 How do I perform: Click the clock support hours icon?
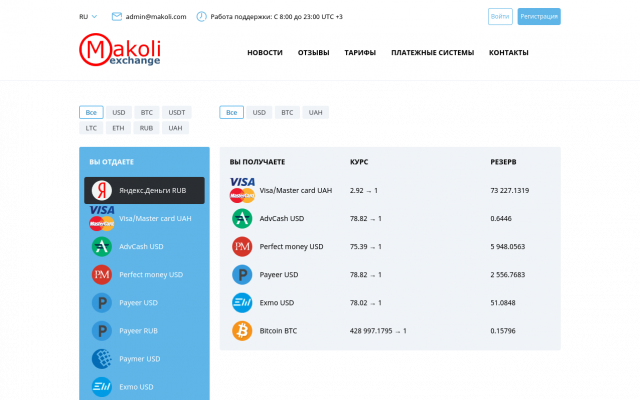[202, 17]
